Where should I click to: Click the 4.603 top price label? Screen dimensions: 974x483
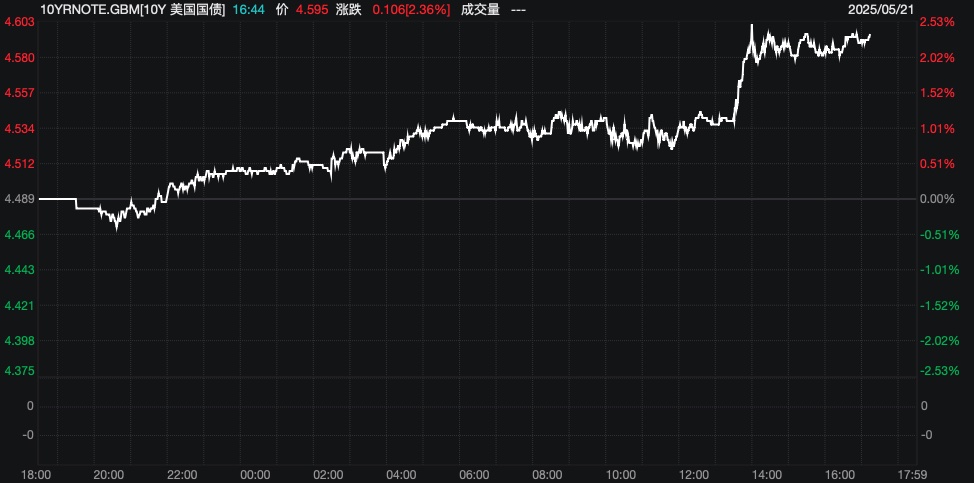click(20, 22)
